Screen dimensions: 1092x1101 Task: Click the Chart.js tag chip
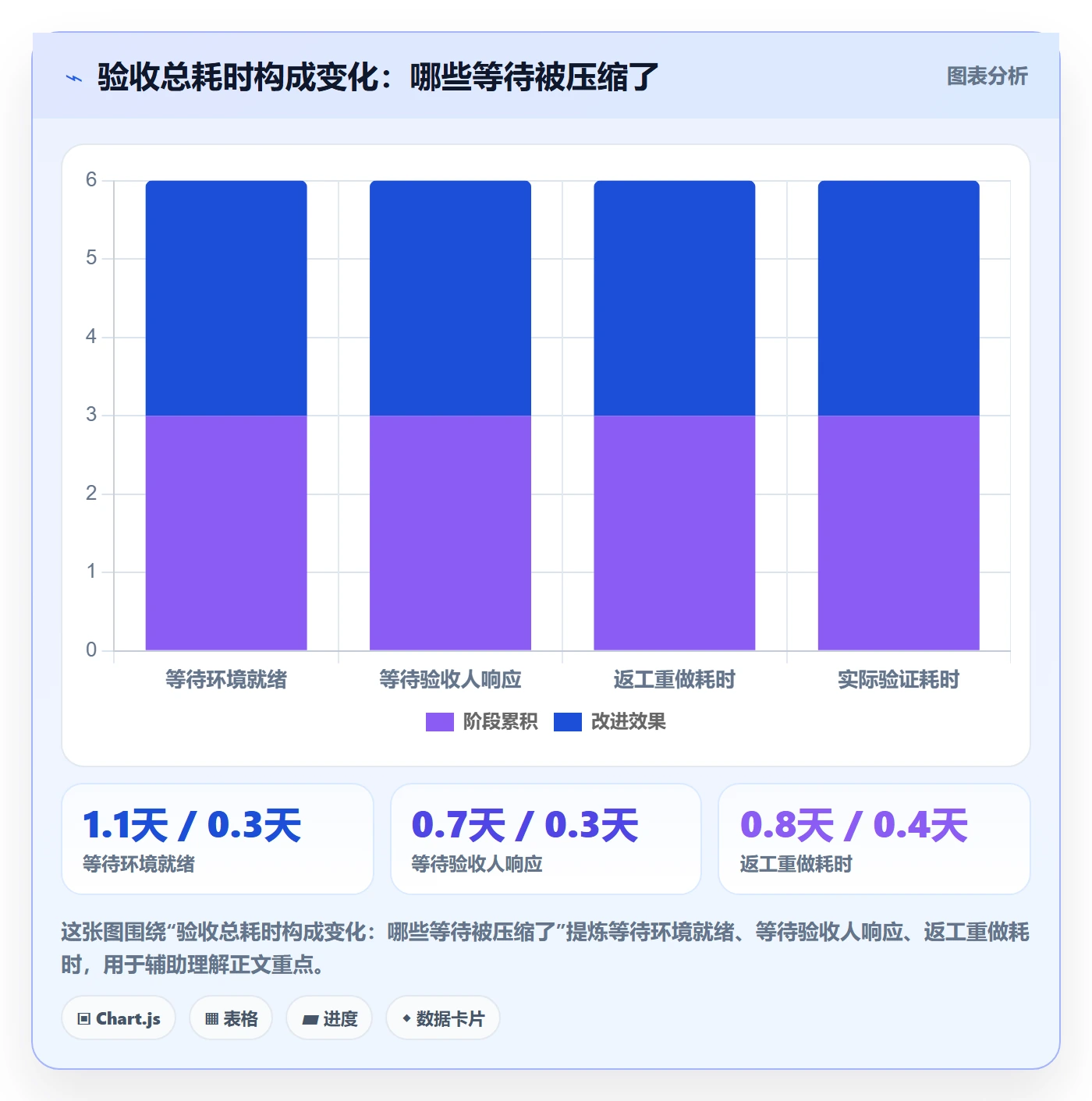coord(119,1018)
